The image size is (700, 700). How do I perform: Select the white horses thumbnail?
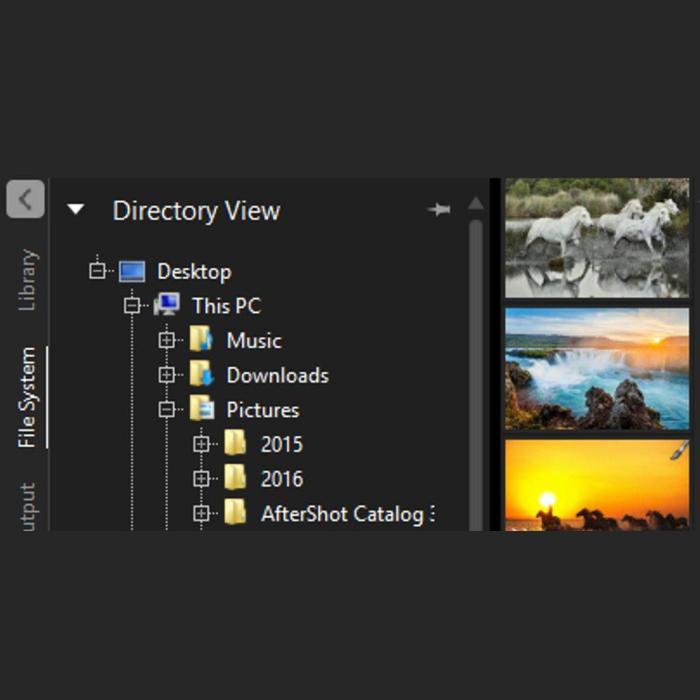(597, 237)
